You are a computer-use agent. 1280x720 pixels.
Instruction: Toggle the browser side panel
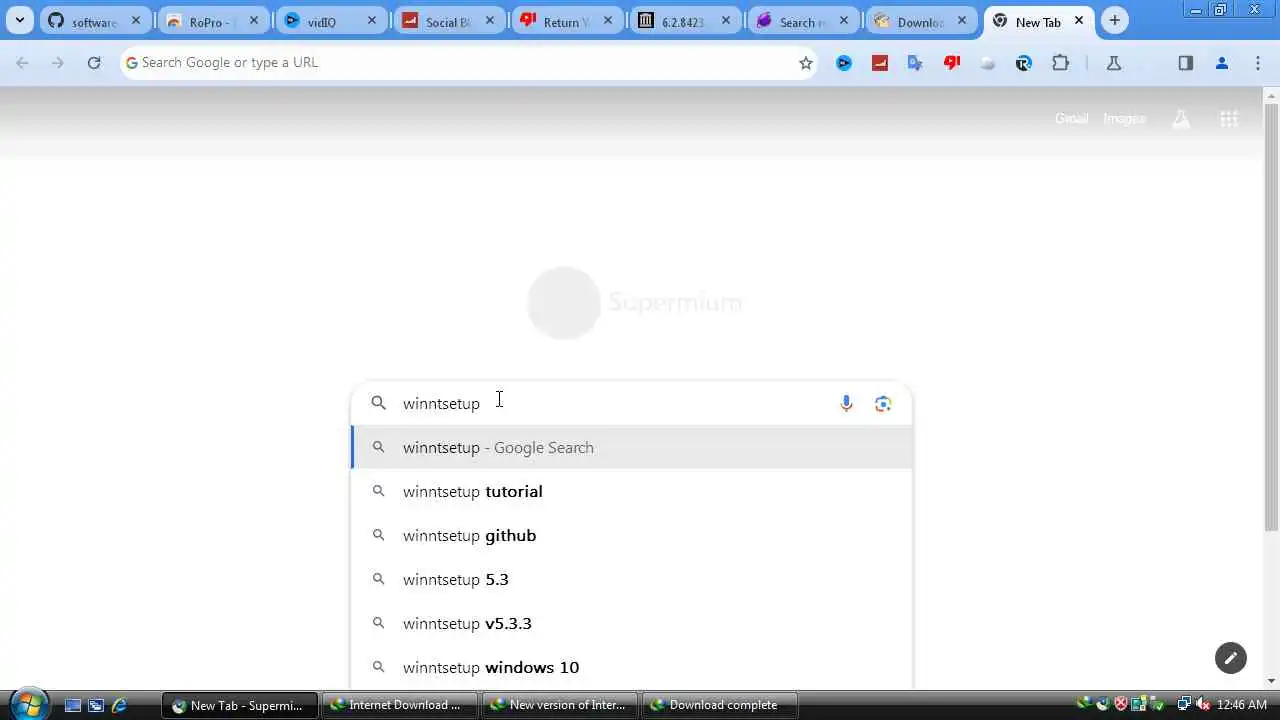pos(1186,63)
